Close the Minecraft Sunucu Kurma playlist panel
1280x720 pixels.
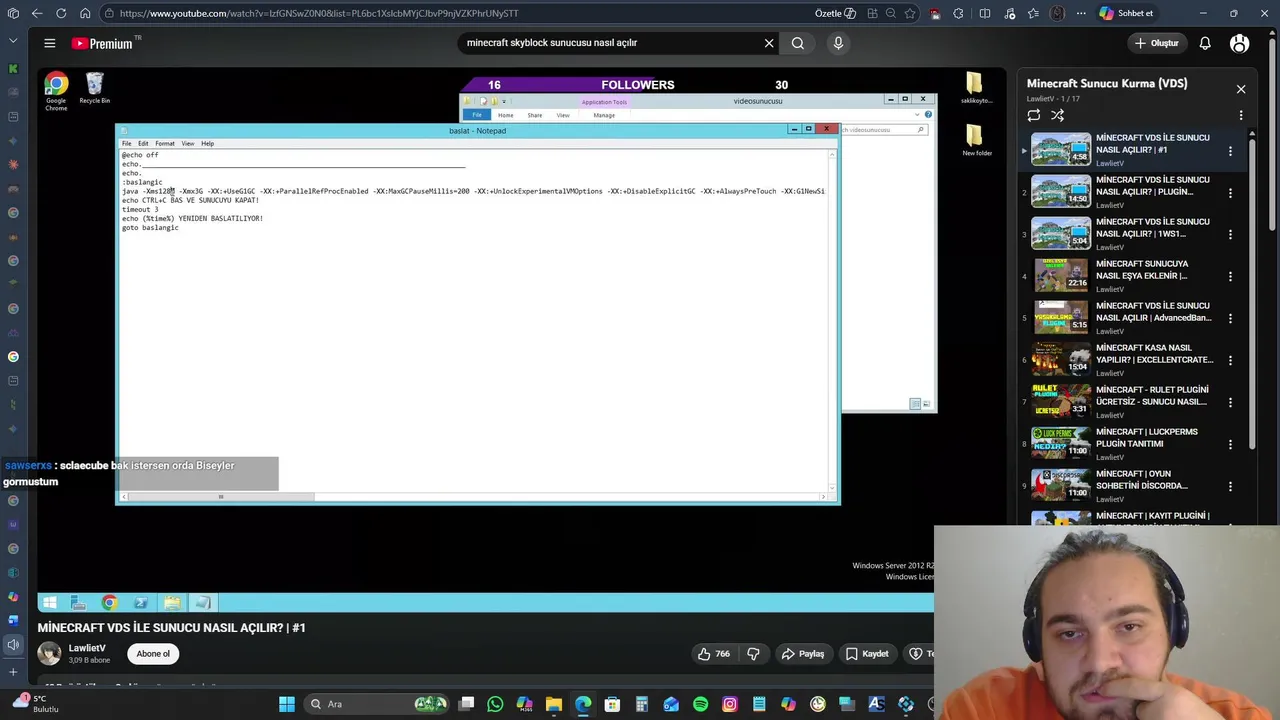(1241, 89)
